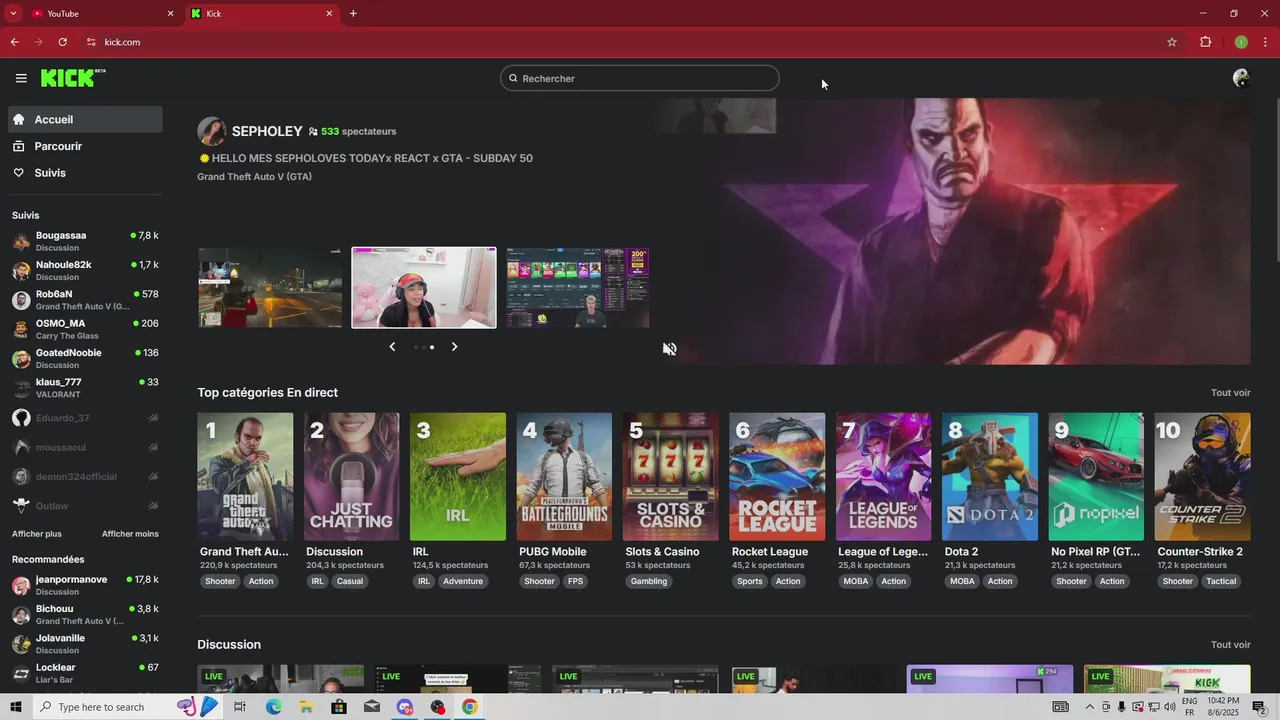Click the Rechercher search field
Viewport: 1280px width, 720px height.
coord(640,78)
